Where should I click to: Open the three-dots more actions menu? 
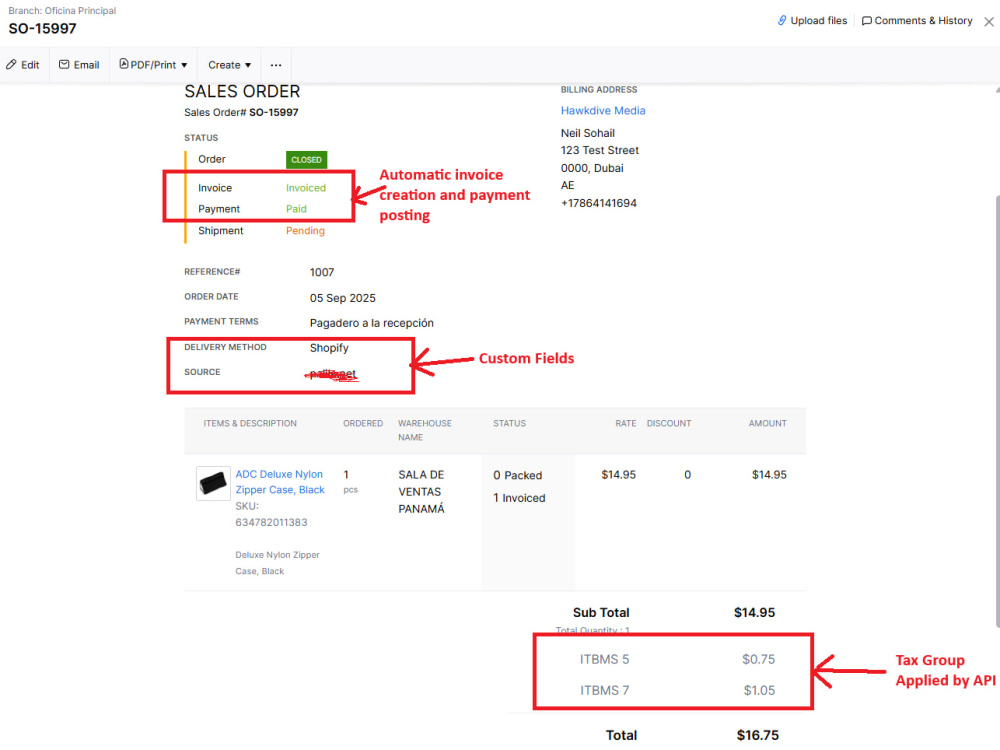276,65
